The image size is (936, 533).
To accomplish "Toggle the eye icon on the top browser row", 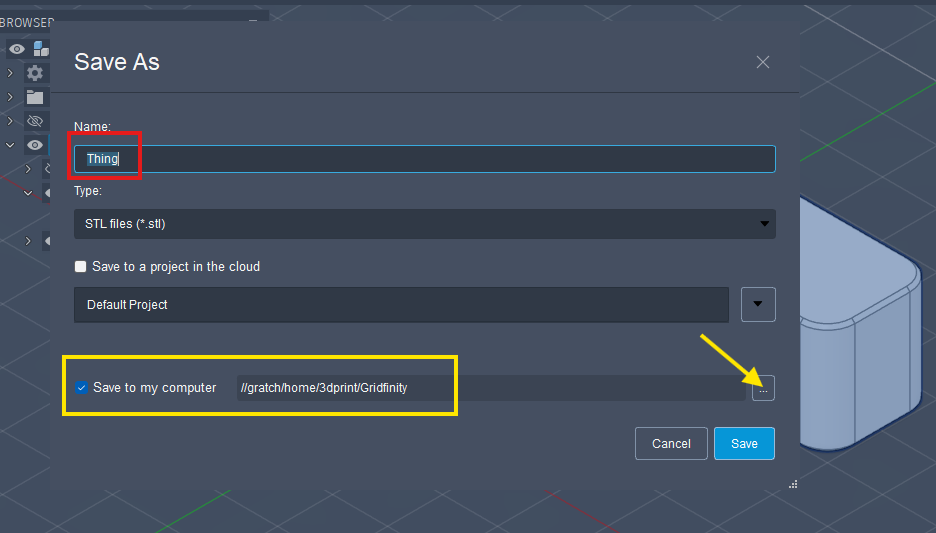I will 17,49.
